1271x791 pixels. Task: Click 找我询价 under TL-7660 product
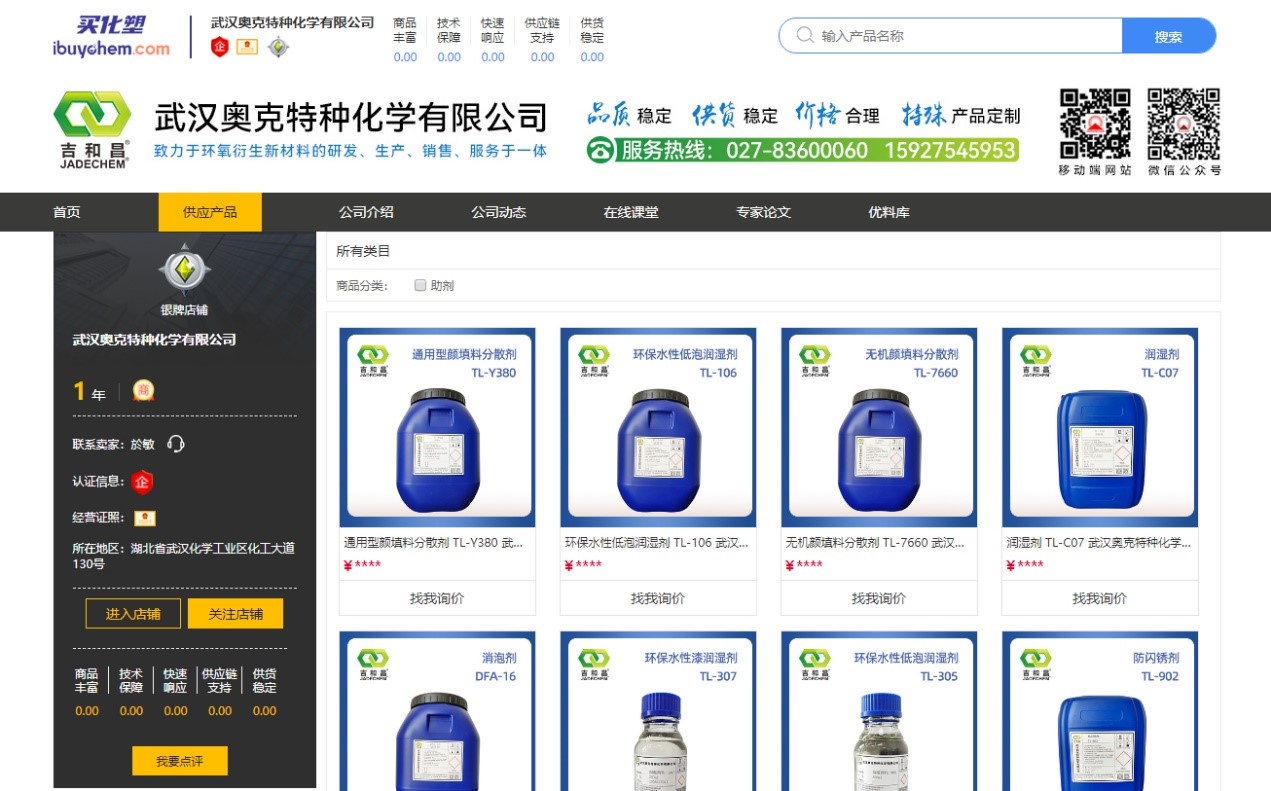879,598
